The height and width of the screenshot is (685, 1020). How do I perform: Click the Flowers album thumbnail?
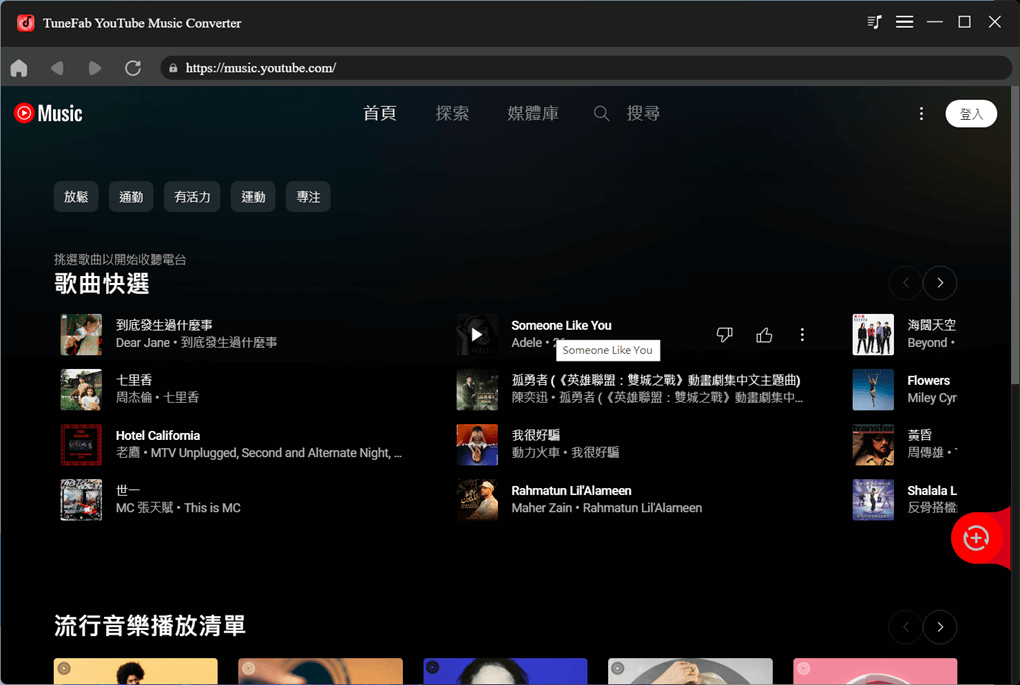pyautogui.click(x=873, y=390)
